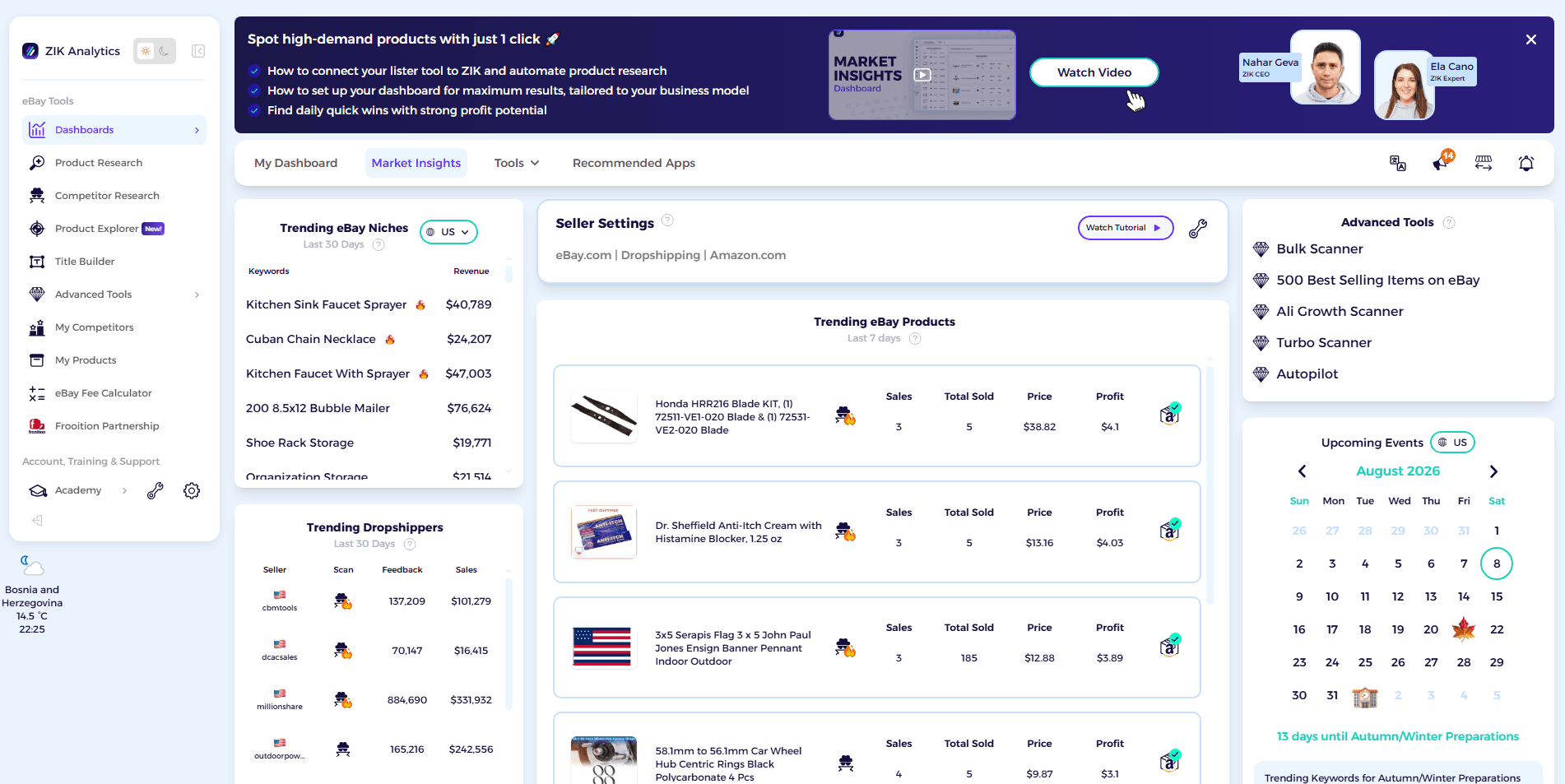Open the My Products box icon

click(x=37, y=360)
